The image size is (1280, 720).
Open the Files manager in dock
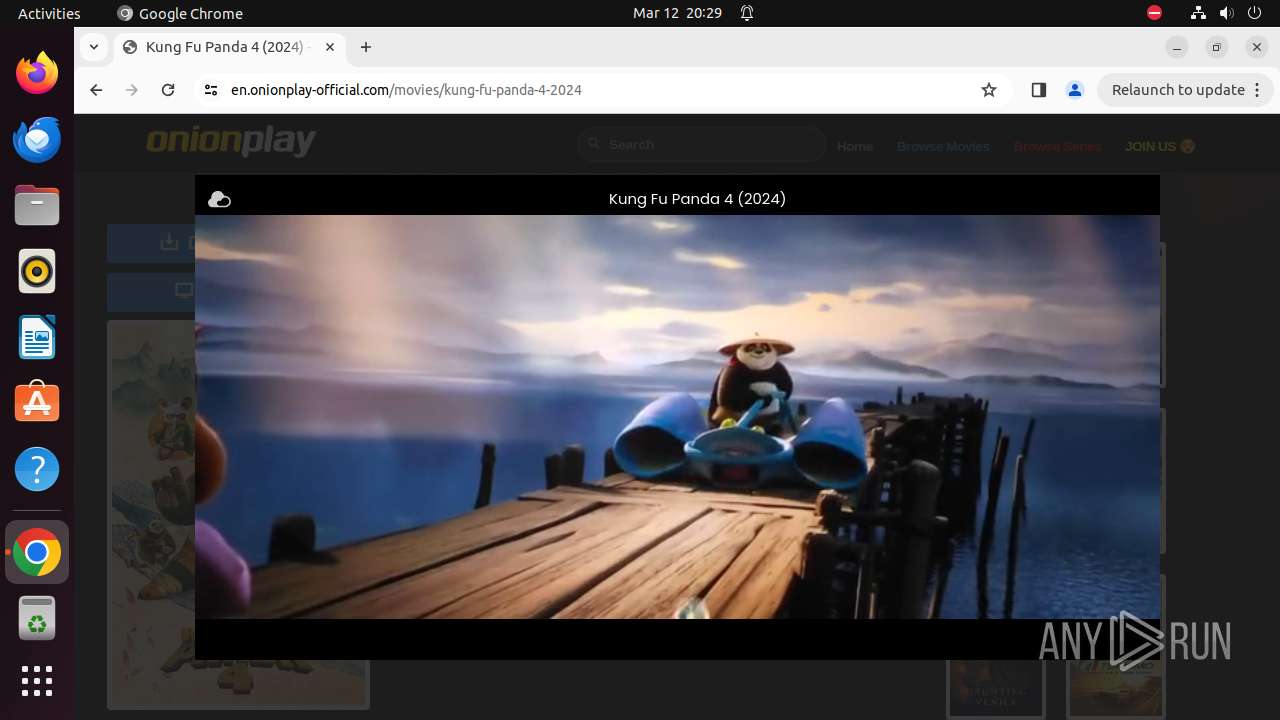[x=37, y=205]
